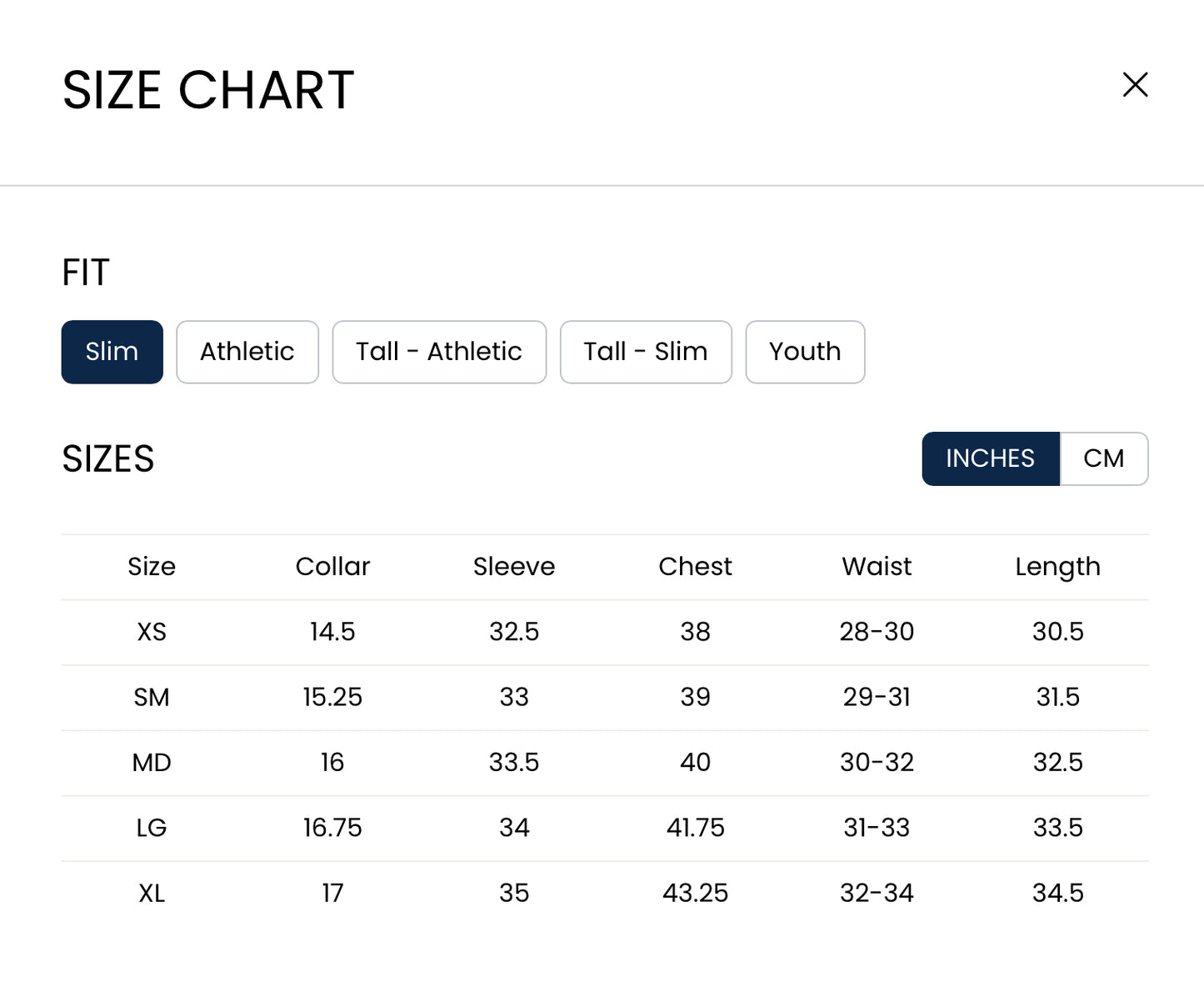Switch to Tall - Athletic fit

click(x=439, y=352)
